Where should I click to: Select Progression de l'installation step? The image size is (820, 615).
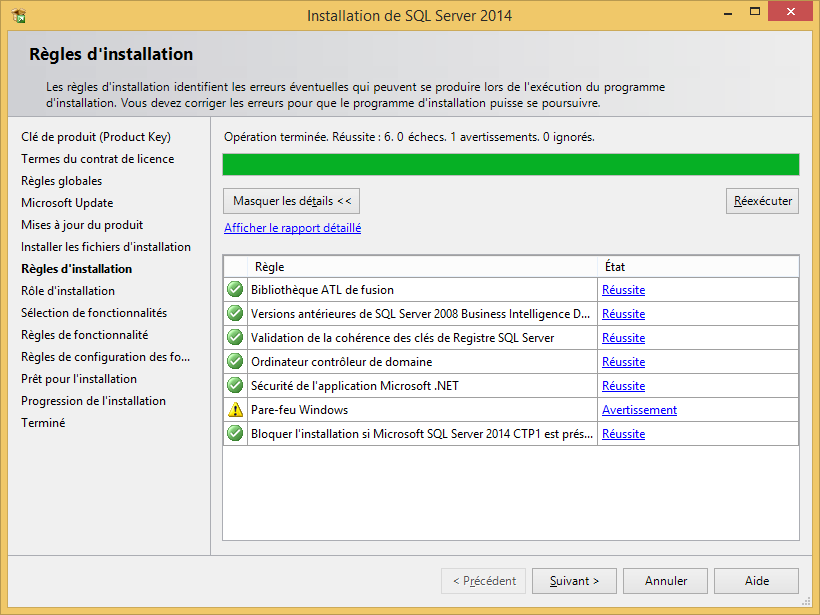coord(94,401)
